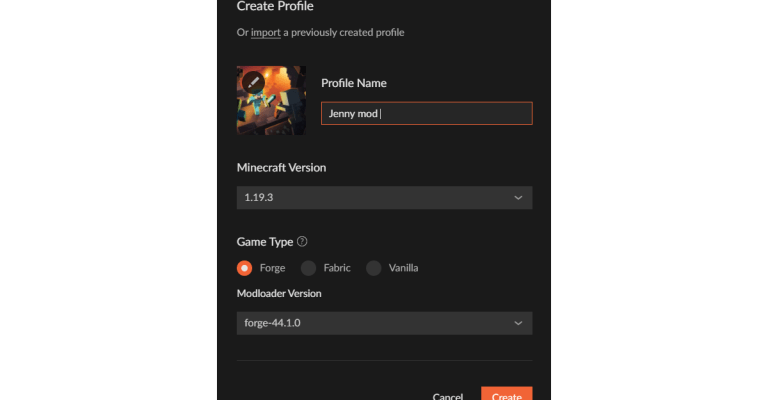This screenshot has height=400, width=768.
Task: Click the Fabric label text
Action: click(337, 268)
